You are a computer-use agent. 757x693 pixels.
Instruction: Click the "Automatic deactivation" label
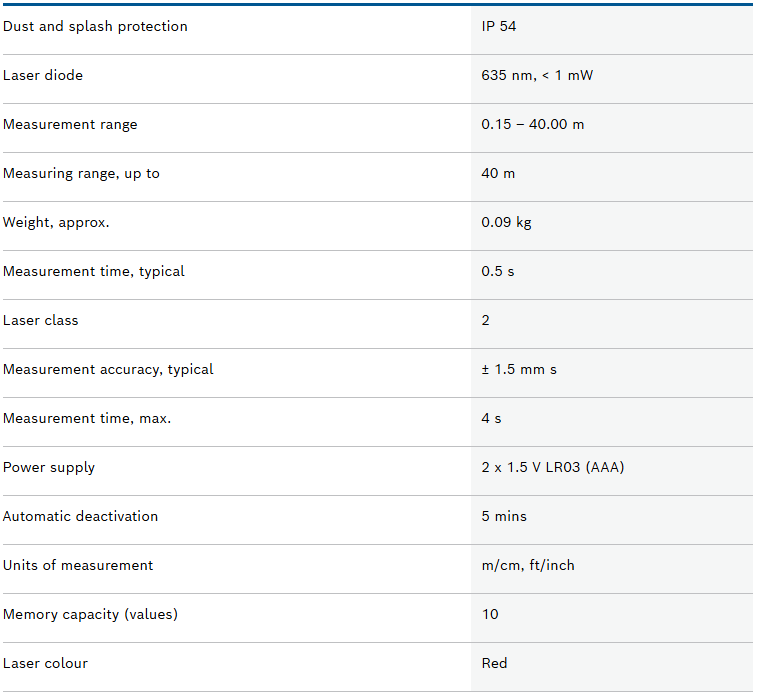(x=81, y=517)
